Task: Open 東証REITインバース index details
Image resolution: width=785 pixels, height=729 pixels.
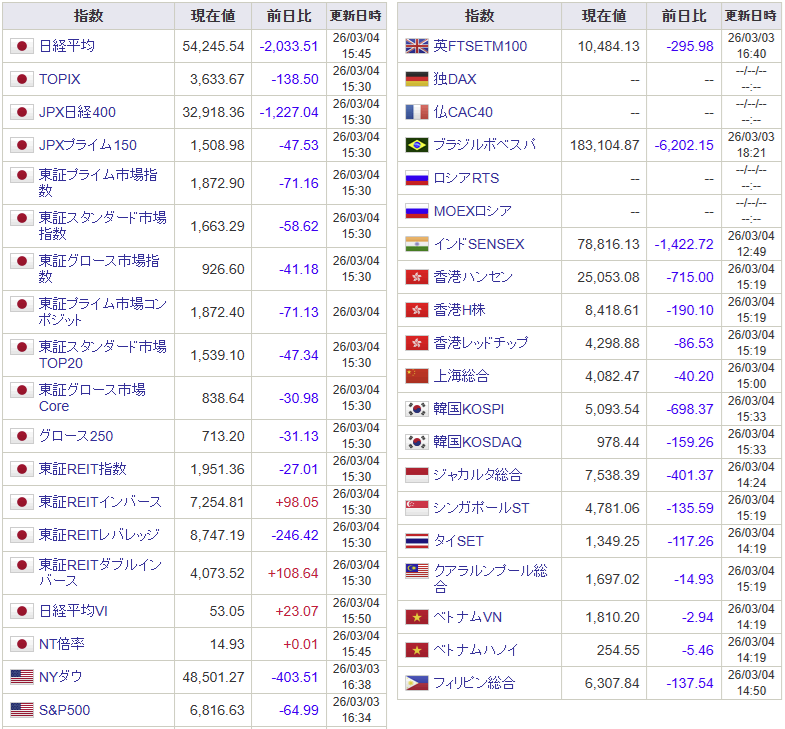Action: [x=100, y=501]
